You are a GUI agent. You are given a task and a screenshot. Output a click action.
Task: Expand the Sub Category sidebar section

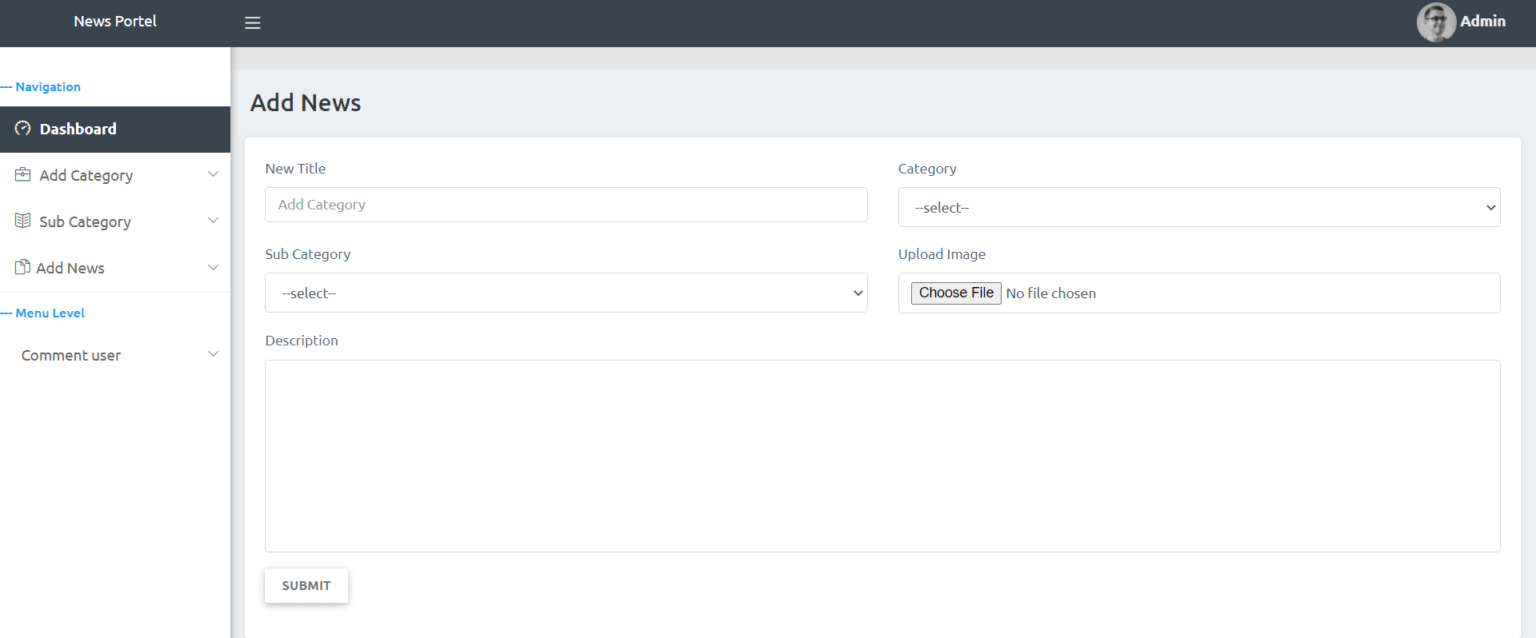(212, 220)
